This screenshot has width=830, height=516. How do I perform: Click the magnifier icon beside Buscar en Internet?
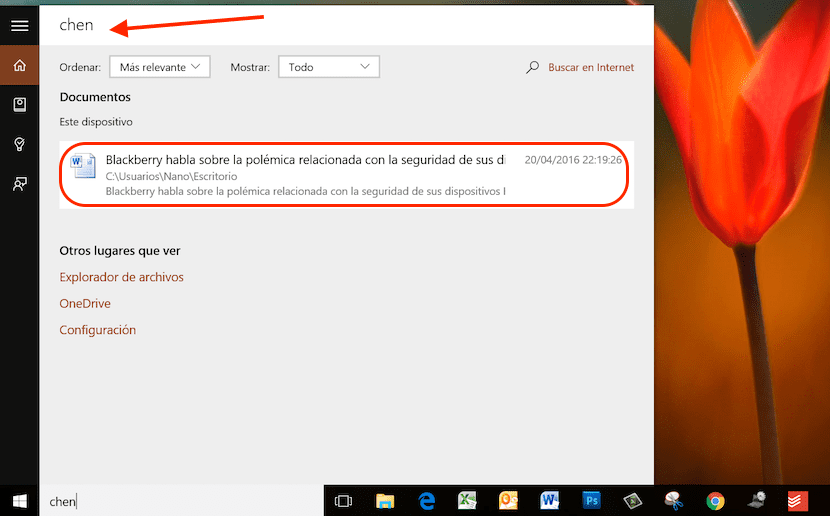pyautogui.click(x=533, y=67)
